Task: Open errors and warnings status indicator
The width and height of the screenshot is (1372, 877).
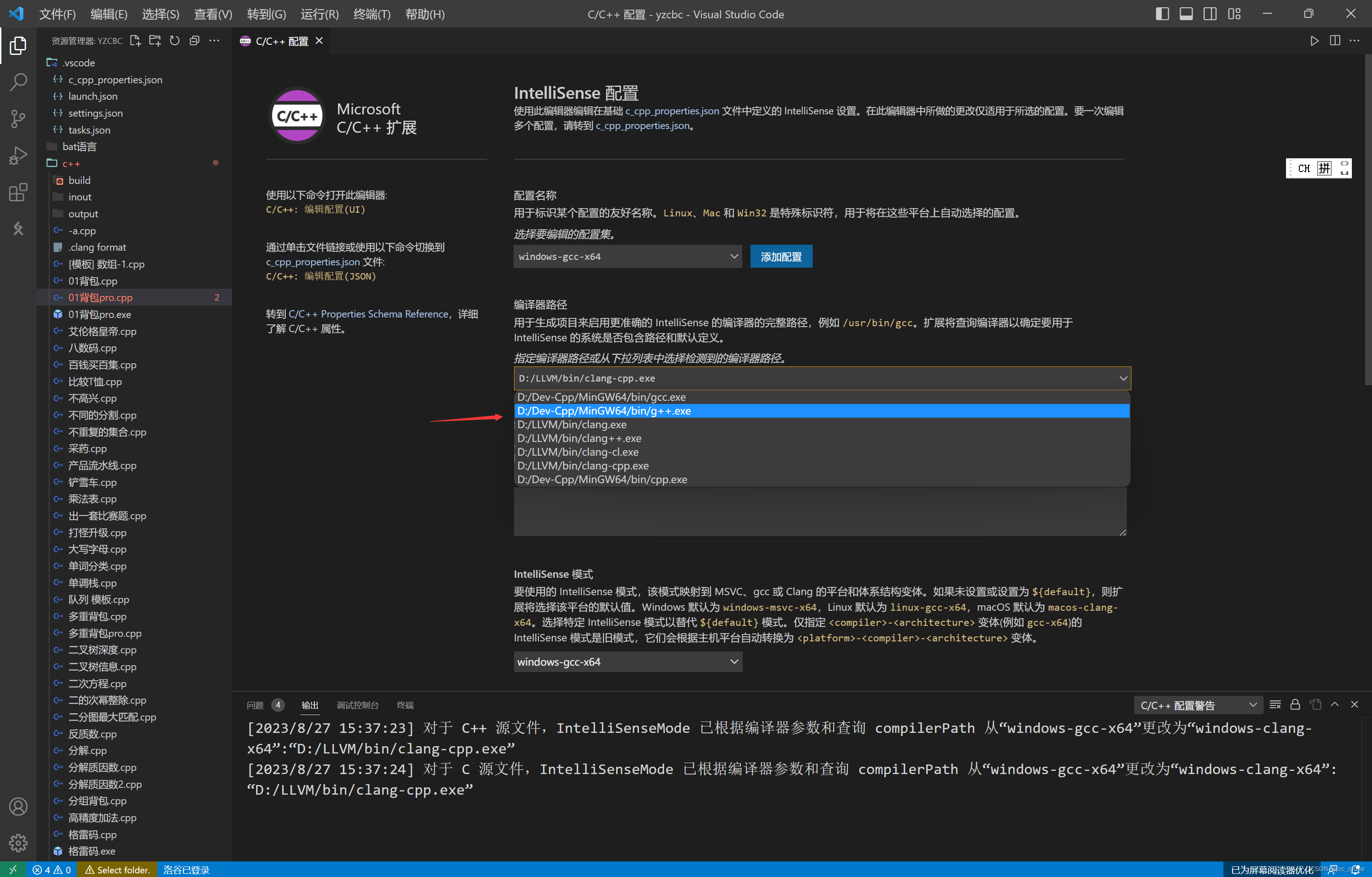Action: tap(51, 870)
